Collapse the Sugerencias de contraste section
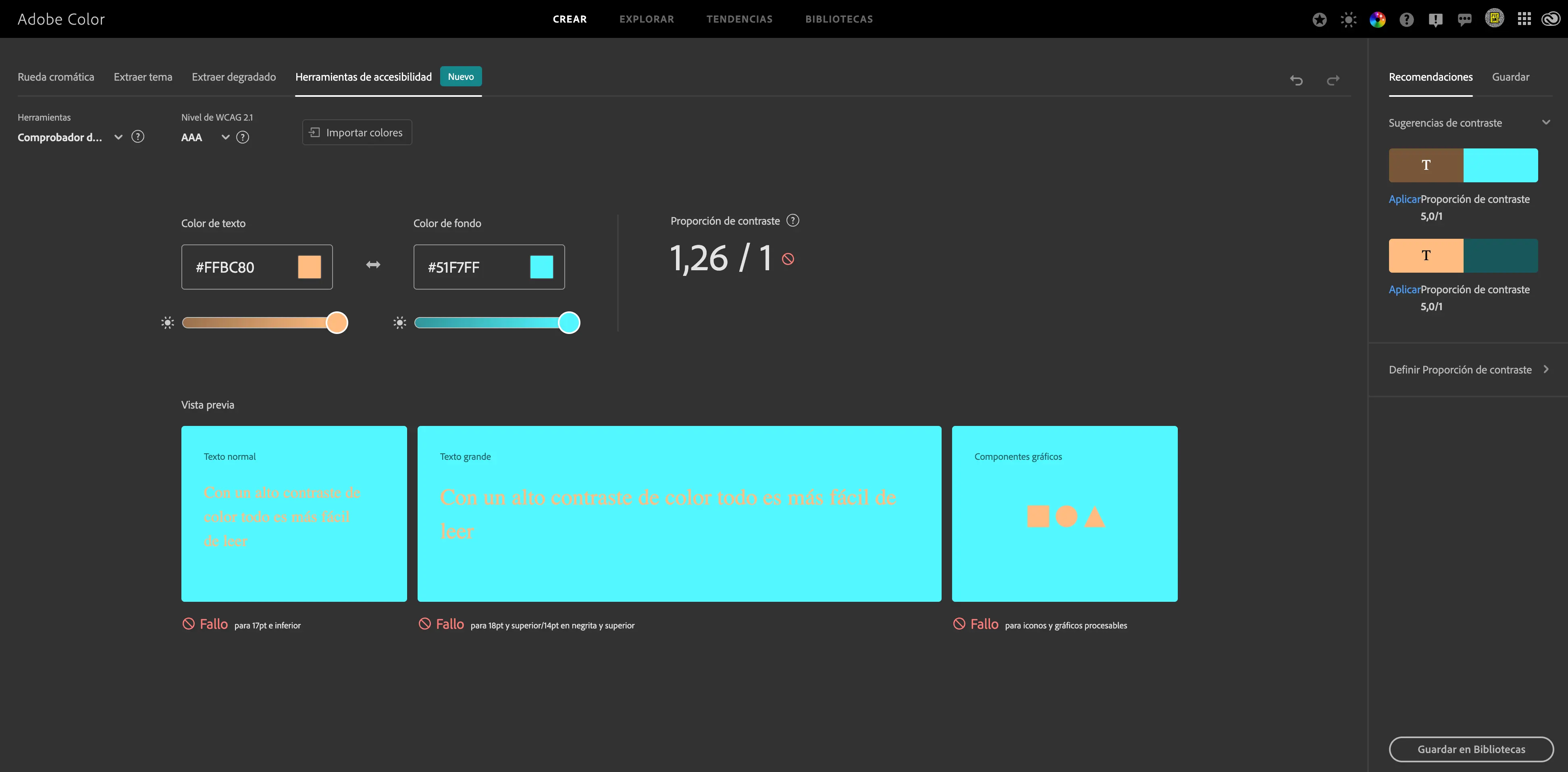The height and width of the screenshot is (772, 1568). point(1545,123)
